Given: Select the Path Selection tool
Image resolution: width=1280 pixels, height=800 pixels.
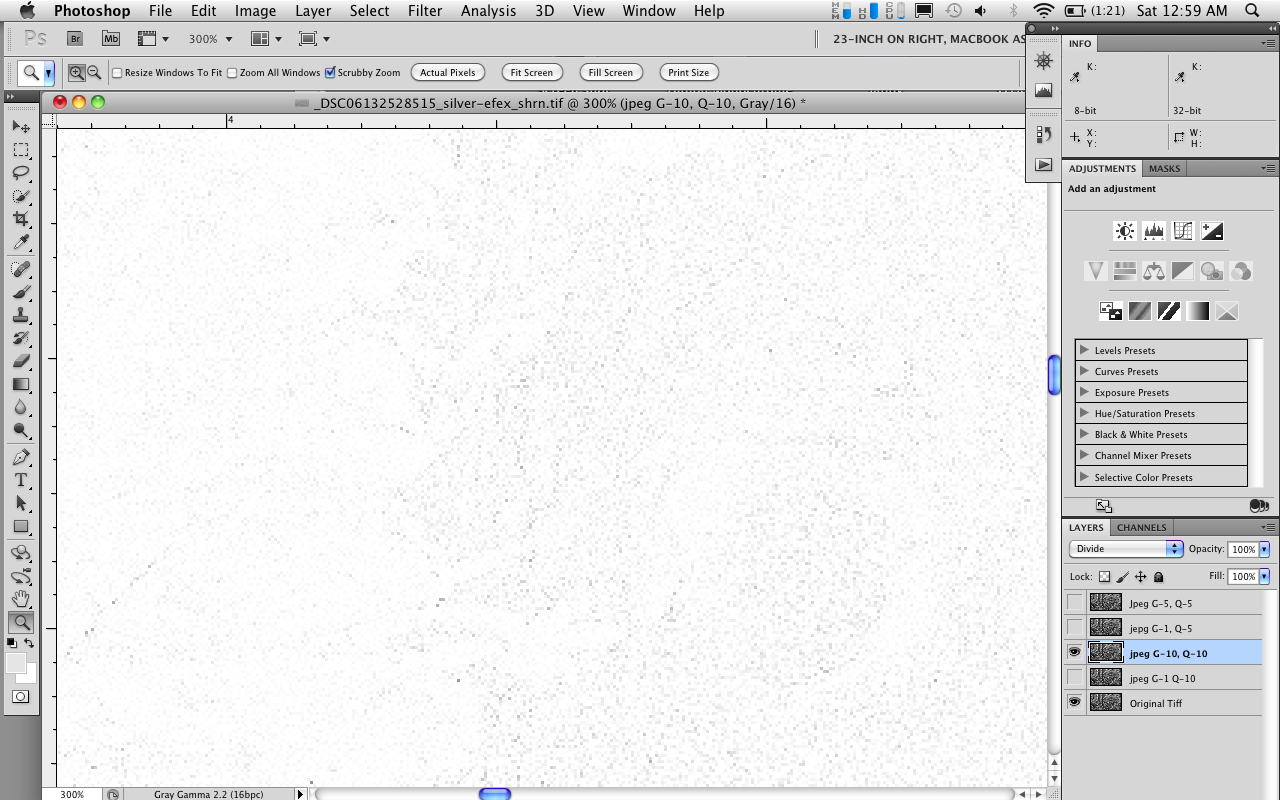Looking at the screenshot, I should 21,503.
